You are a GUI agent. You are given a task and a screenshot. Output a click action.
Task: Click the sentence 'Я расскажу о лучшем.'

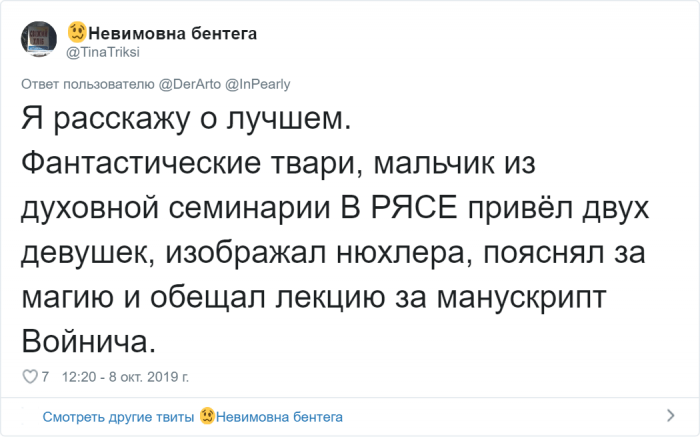187,120
